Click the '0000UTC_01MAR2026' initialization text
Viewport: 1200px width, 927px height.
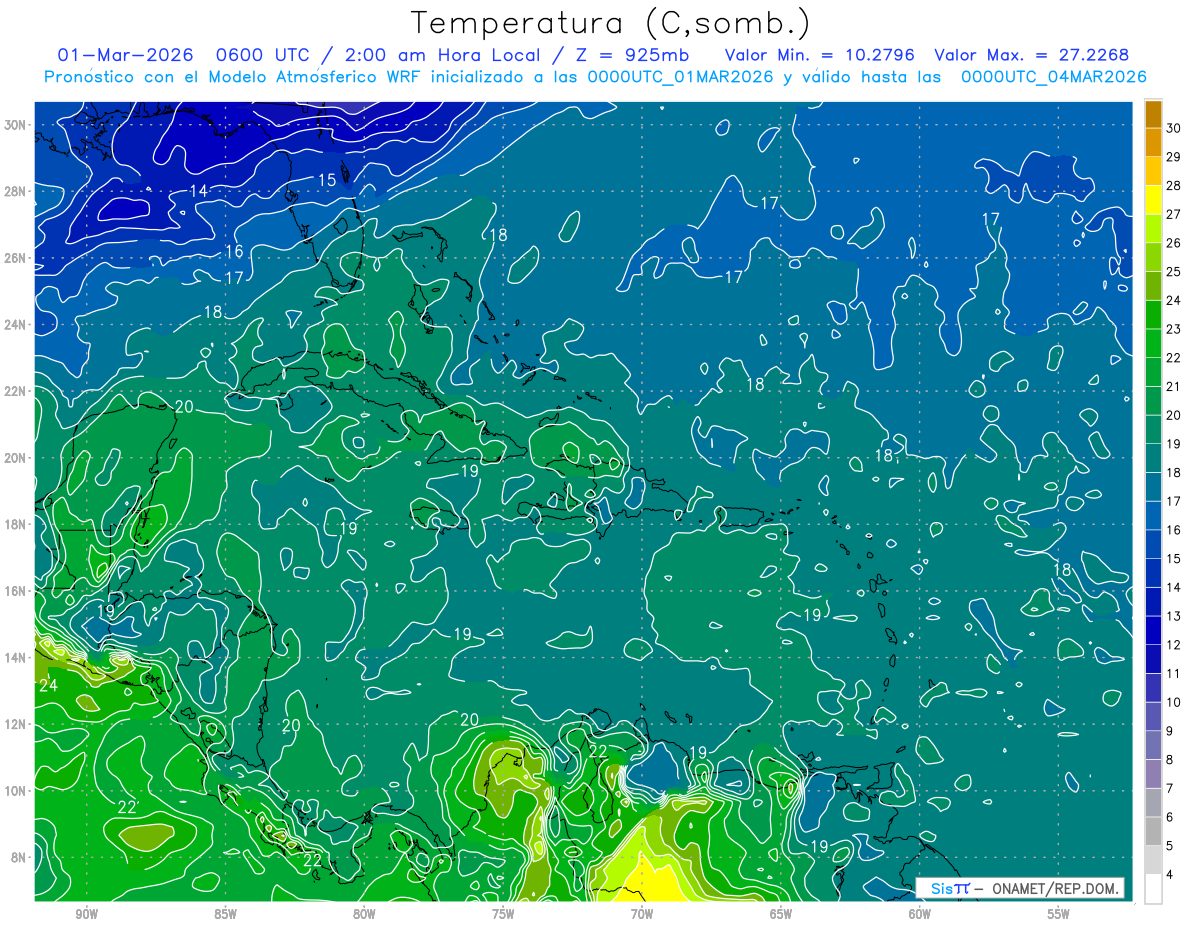682,77
